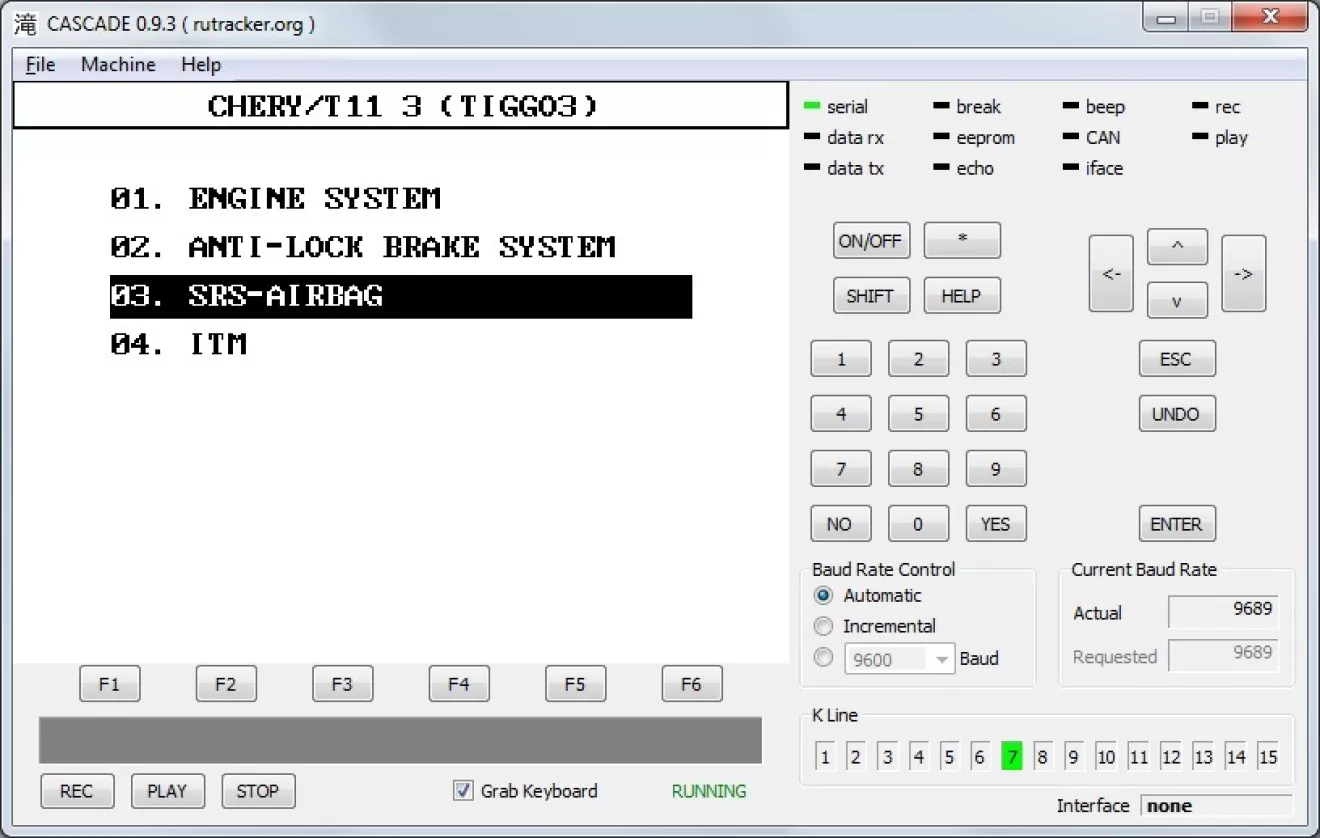Select K Line 12
Viewport: 1320px width, 838px height.
1171,757
